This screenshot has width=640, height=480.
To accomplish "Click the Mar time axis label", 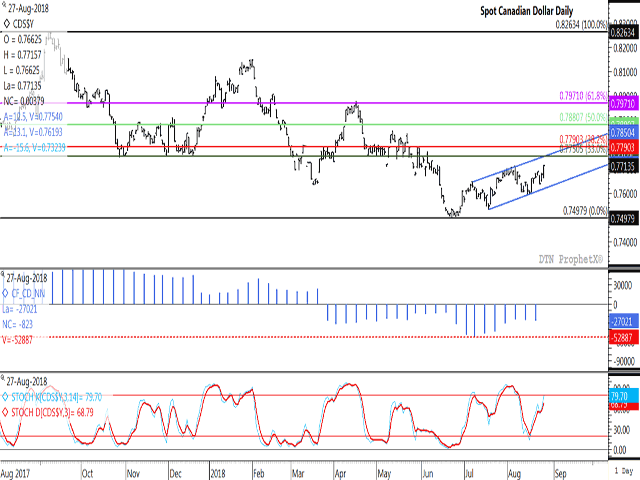I will click(298, 473).
